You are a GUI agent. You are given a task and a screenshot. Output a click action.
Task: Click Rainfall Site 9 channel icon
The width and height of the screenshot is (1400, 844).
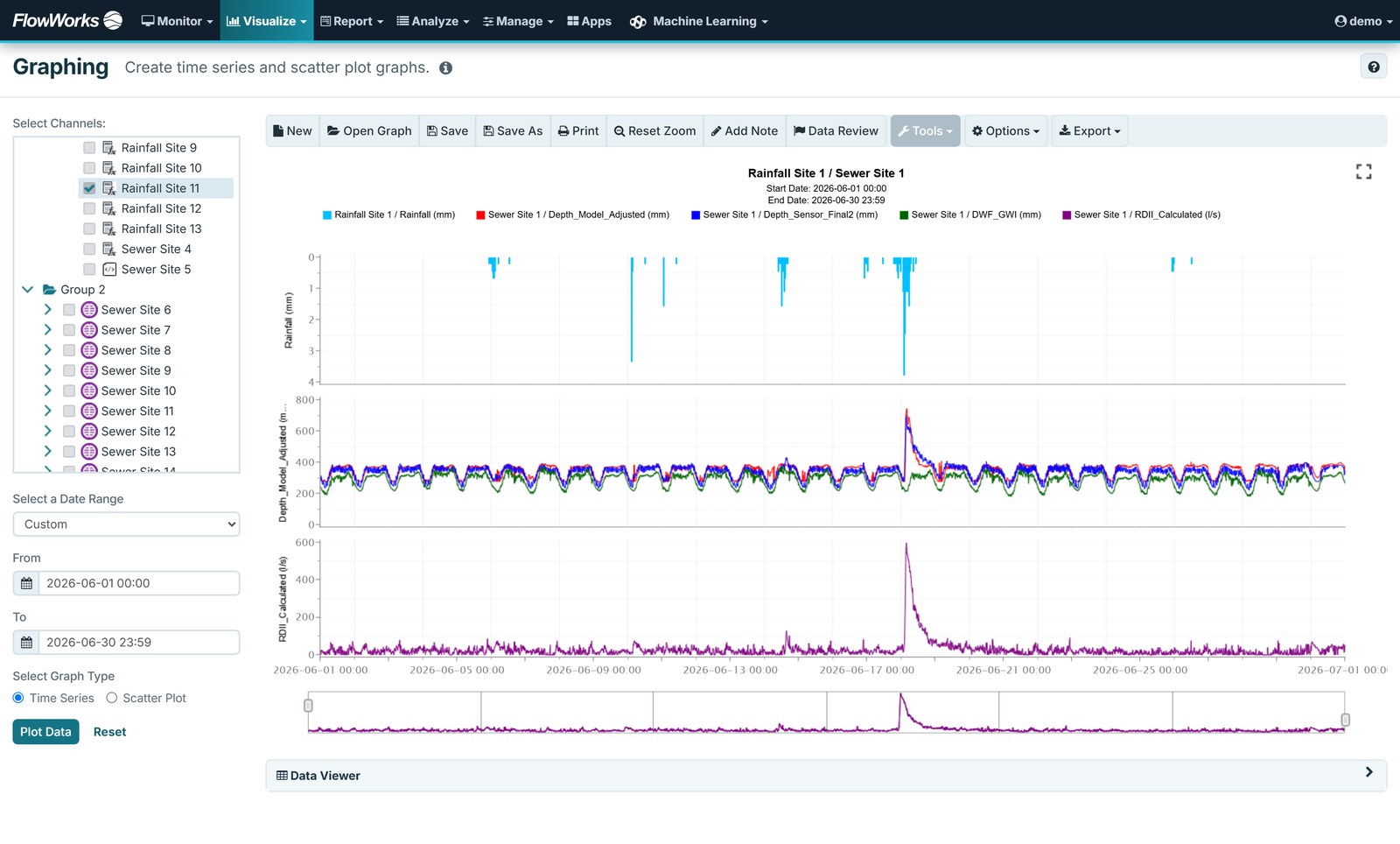coord(109,148)
